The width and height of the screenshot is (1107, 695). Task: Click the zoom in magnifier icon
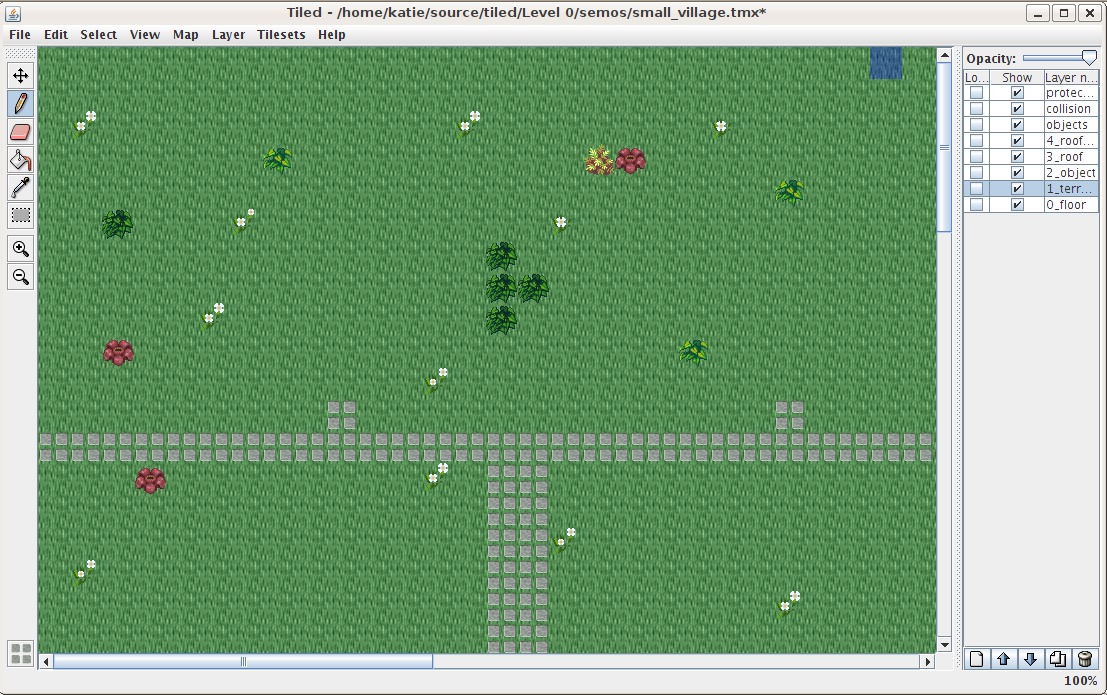[x=21, y=249]
